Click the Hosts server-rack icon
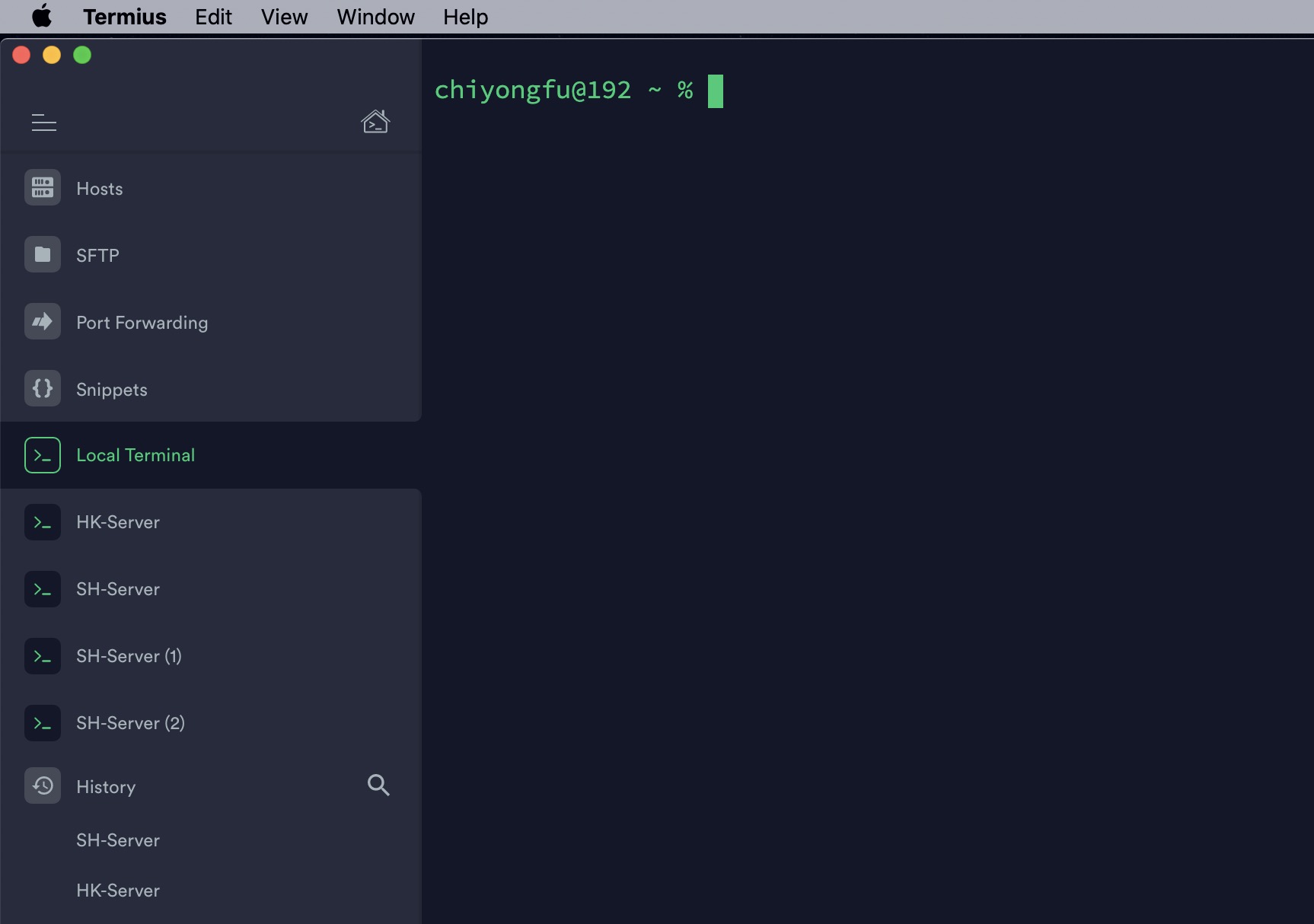Viewport: 1314px width, 924px height. click(x=43, y=187)
